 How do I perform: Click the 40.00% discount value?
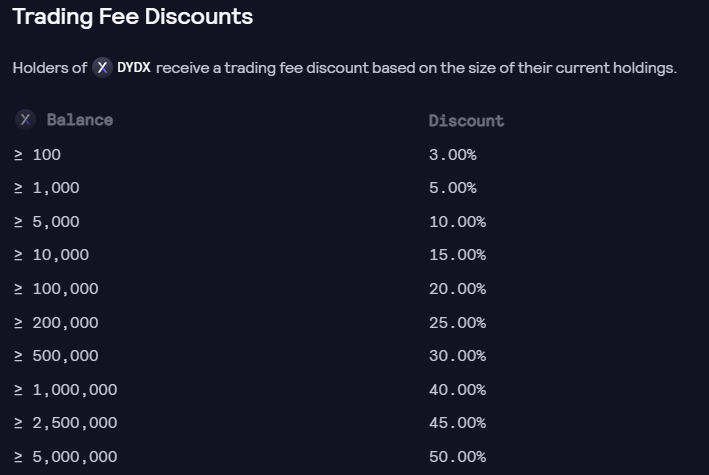tap(458, 390)
